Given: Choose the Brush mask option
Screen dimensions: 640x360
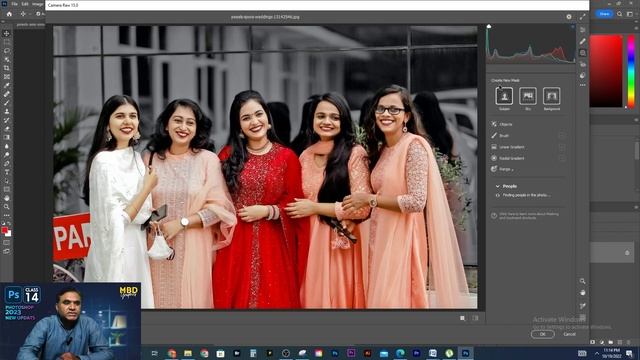Looking at the screenshot, I should 500,136.
